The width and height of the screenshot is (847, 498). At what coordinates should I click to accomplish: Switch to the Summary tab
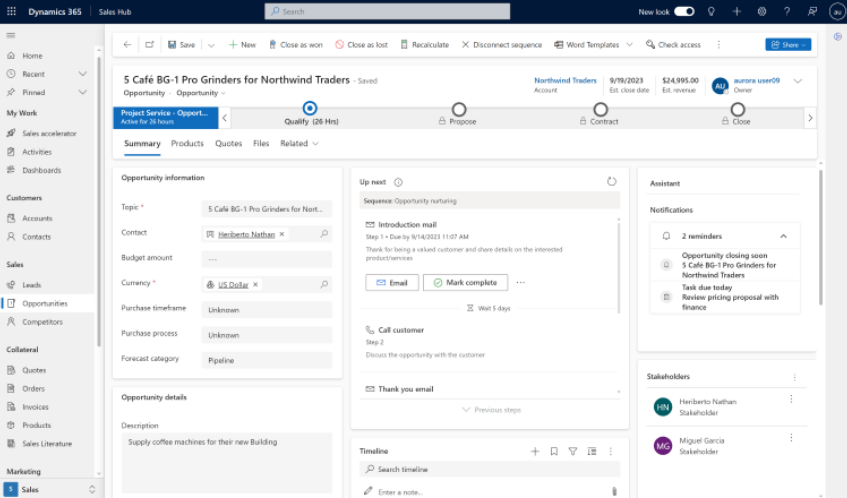[x=142, y=144]
